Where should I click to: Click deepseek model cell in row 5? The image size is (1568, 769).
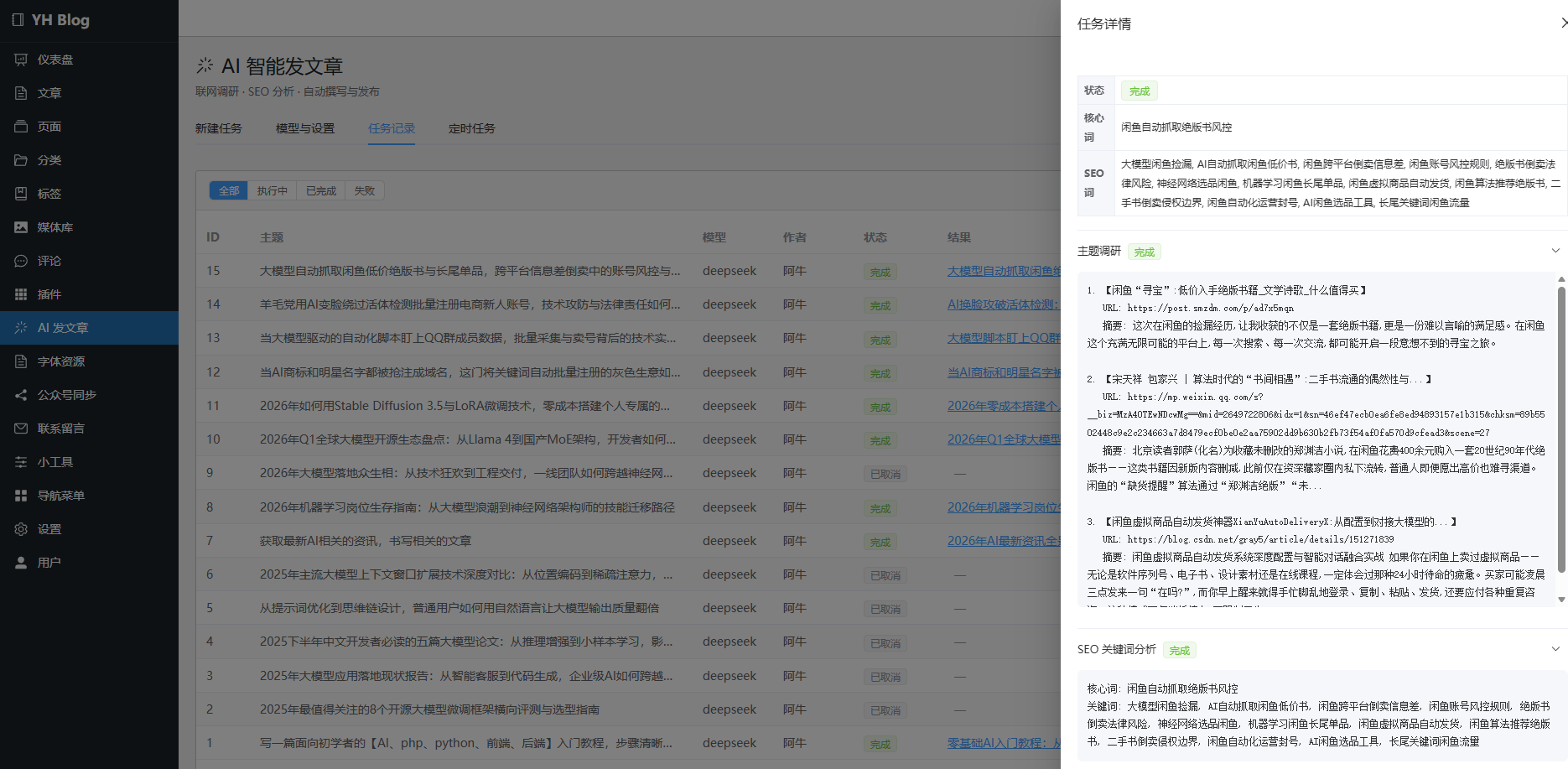point(729,608)
